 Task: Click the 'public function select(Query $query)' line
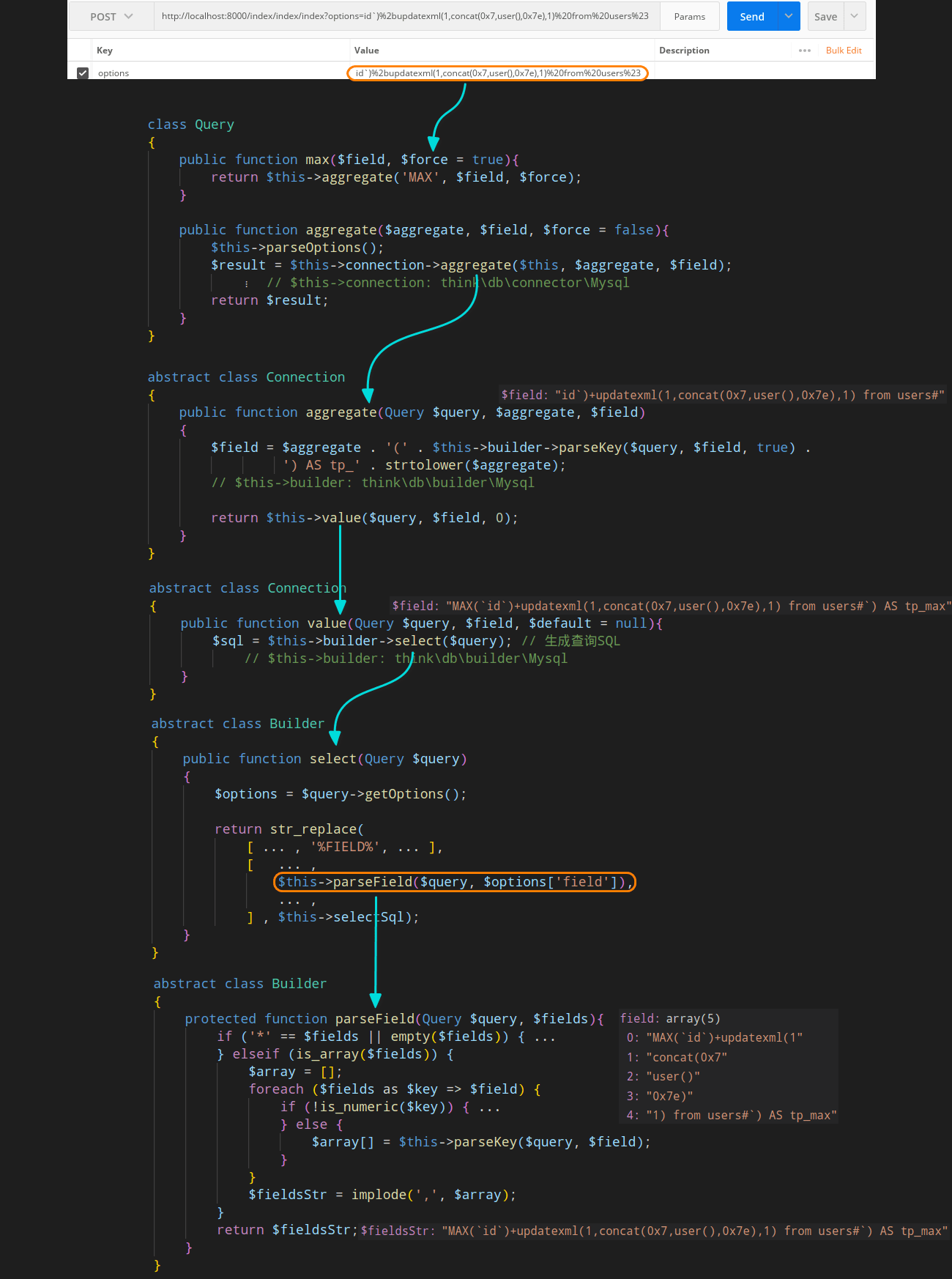click(x=325, y=759)
